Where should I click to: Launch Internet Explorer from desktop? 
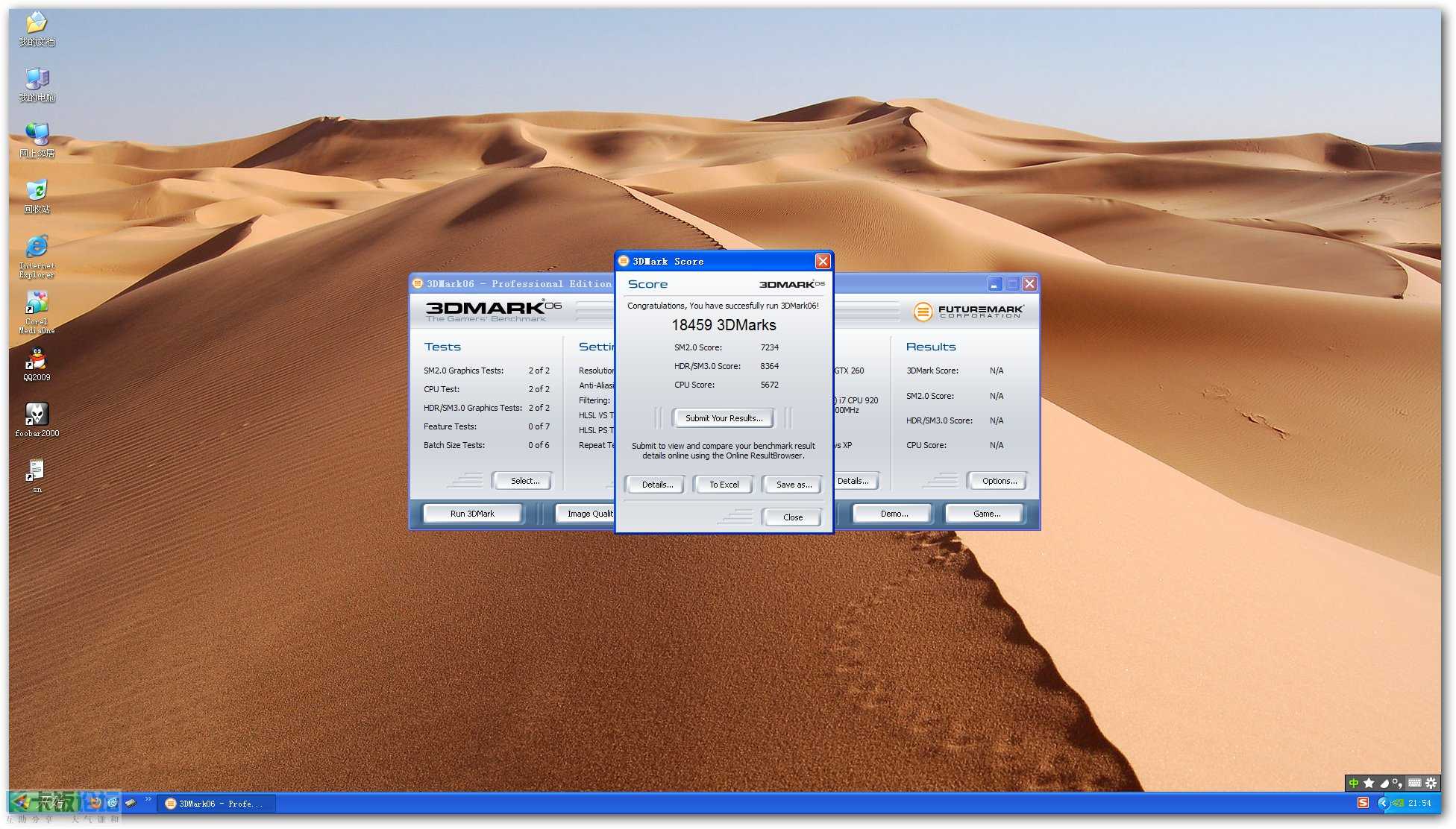[x=37, y=256]
